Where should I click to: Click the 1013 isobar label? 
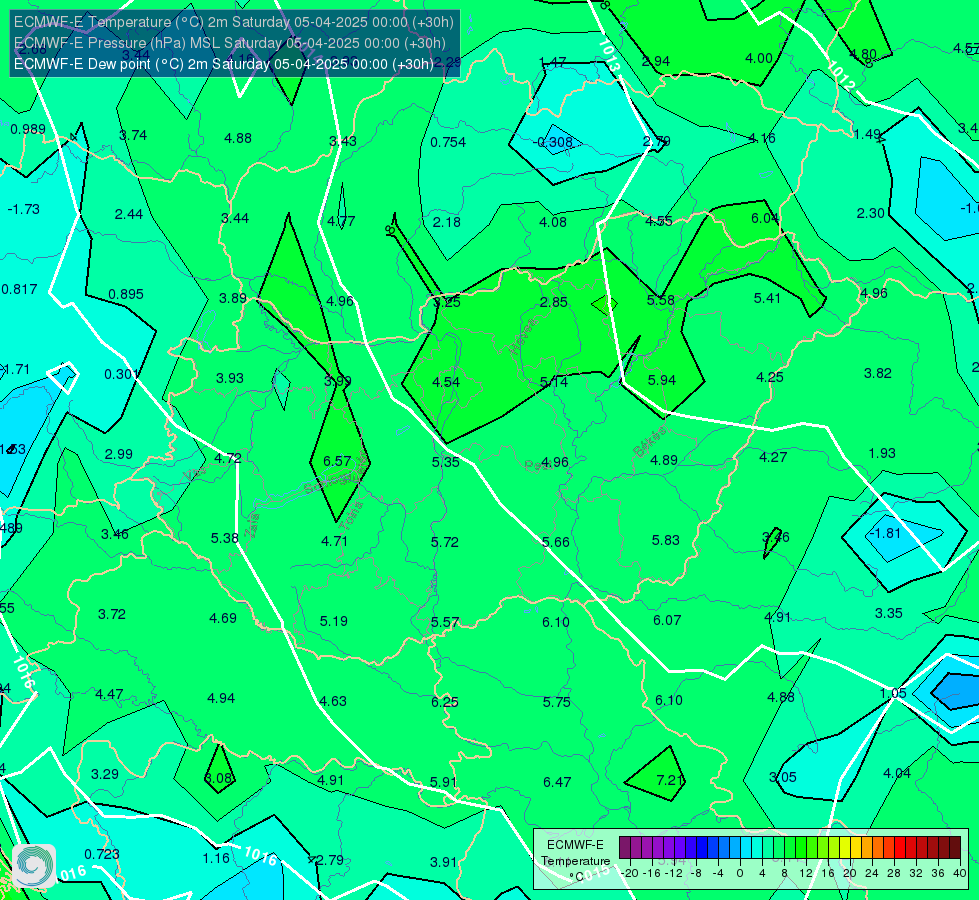tap(609, 55)
